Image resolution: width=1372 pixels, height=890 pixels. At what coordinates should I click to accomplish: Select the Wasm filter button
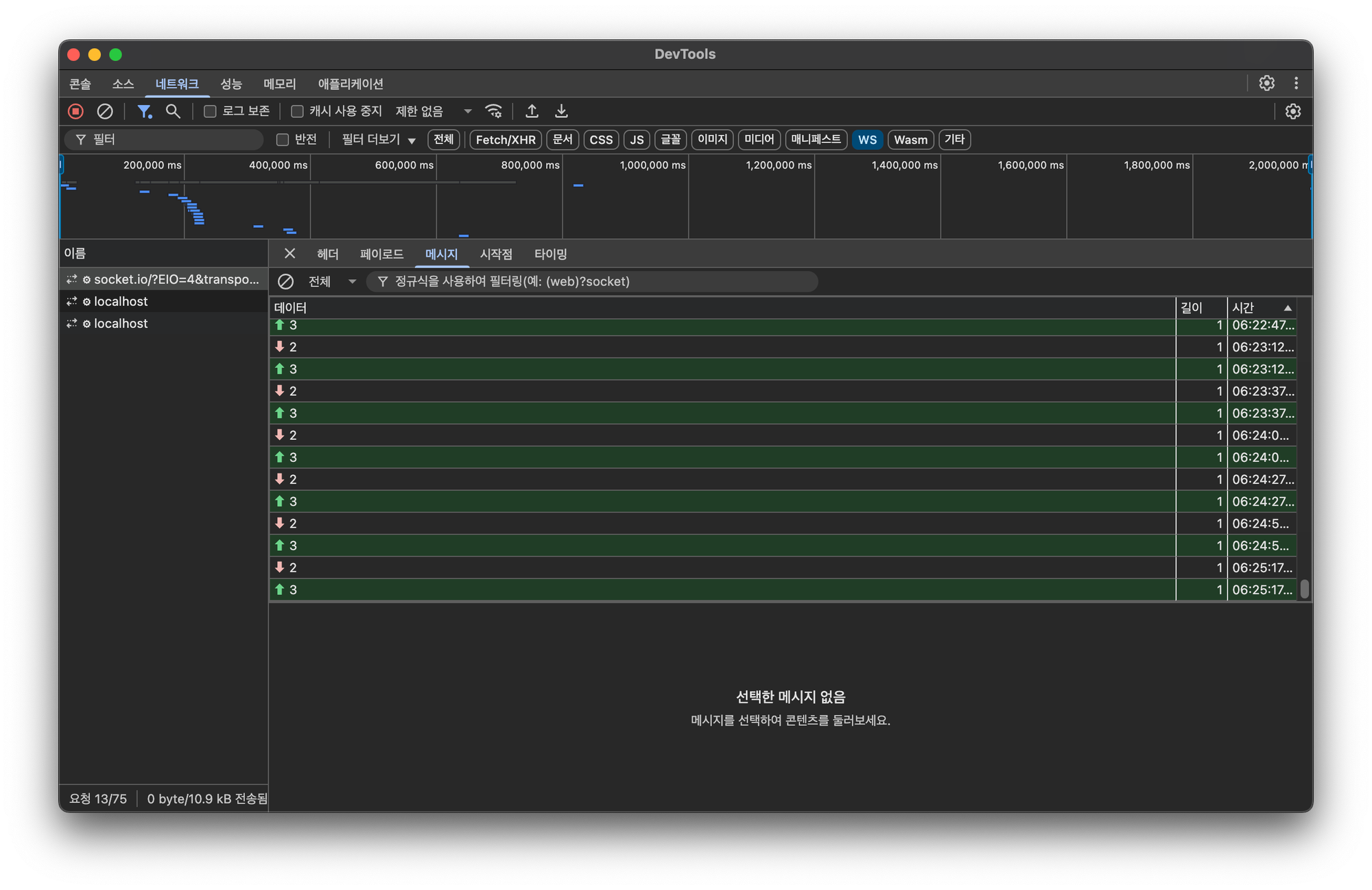(910, 140)
